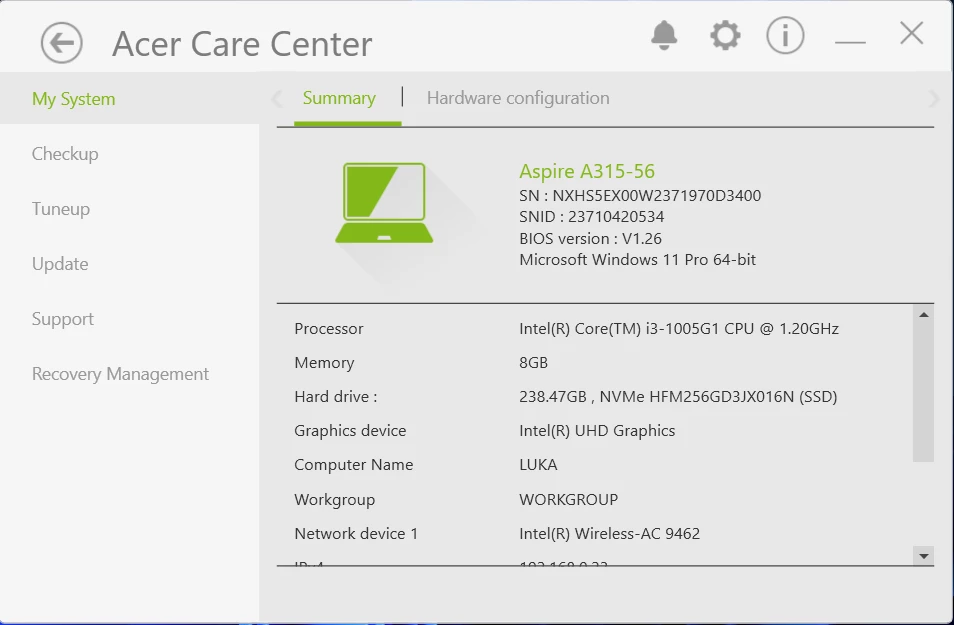Click the LUKA computer name value

tap(538, 465)
